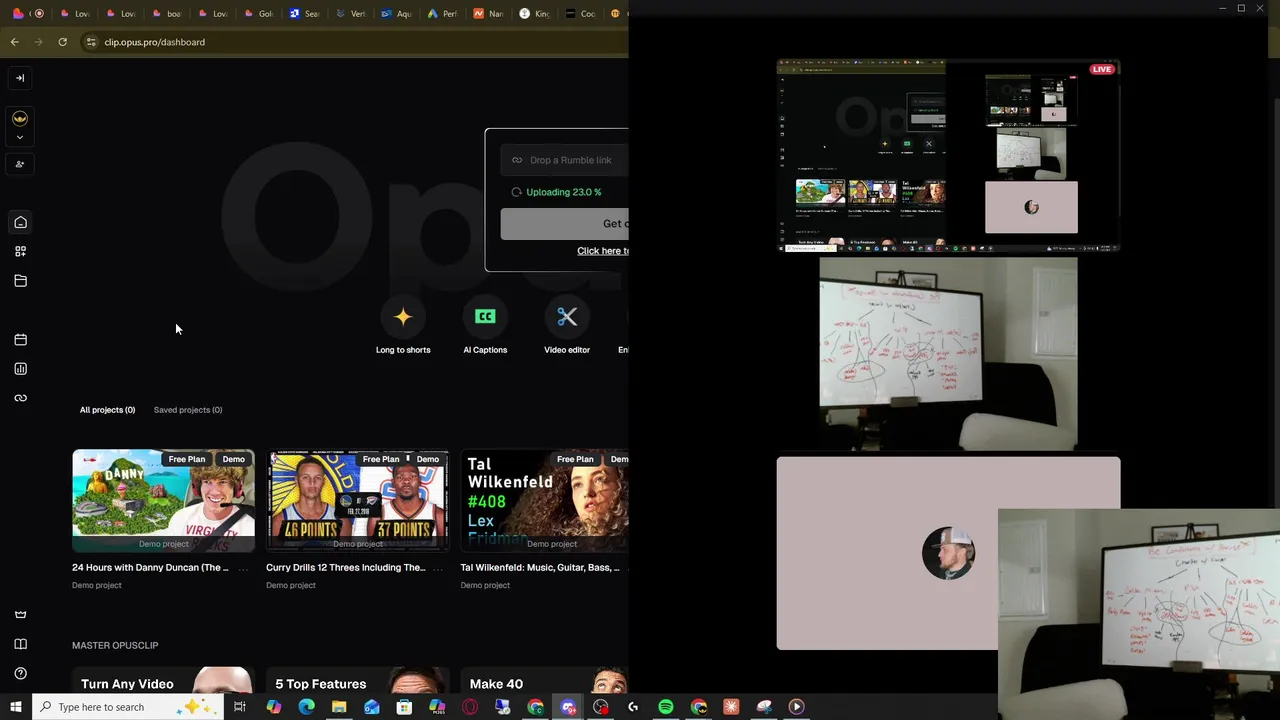Open the apps grid sidebar icon

(20, 251)
